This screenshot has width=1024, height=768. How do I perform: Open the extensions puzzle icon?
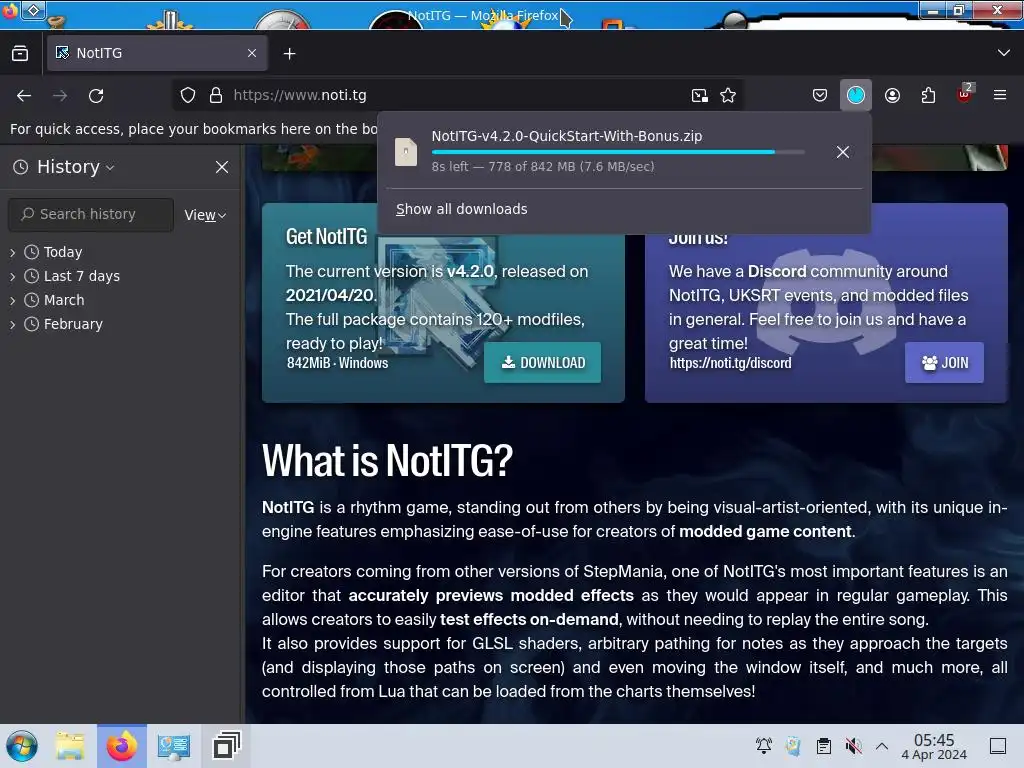pos(928,96)
